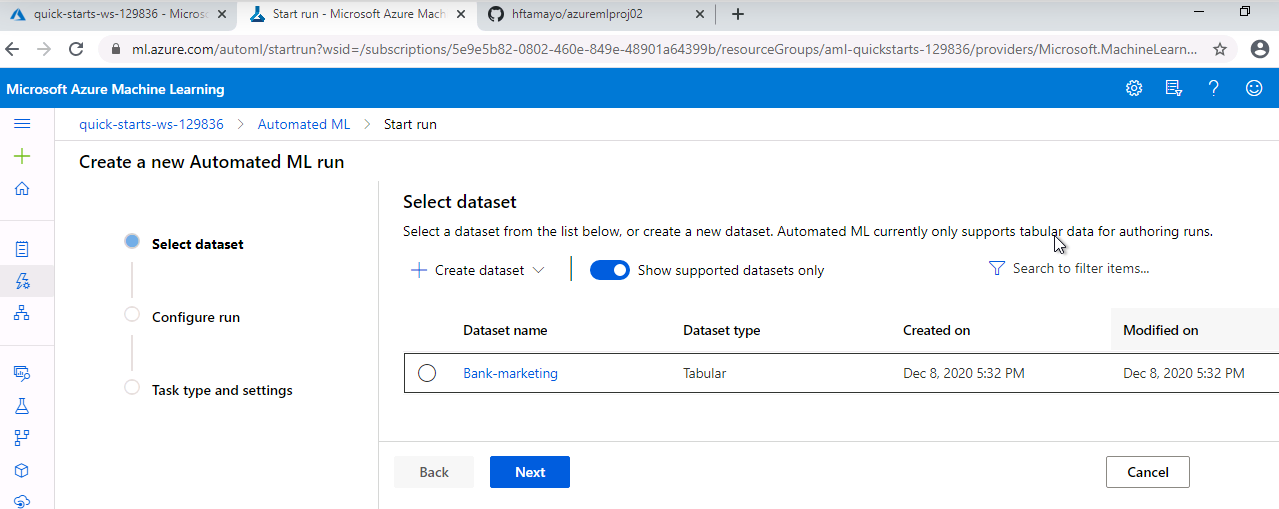The height and width of the screenshot is (509, 1279).
Task: Bookmark this page with star
Action: [1220, 49]
